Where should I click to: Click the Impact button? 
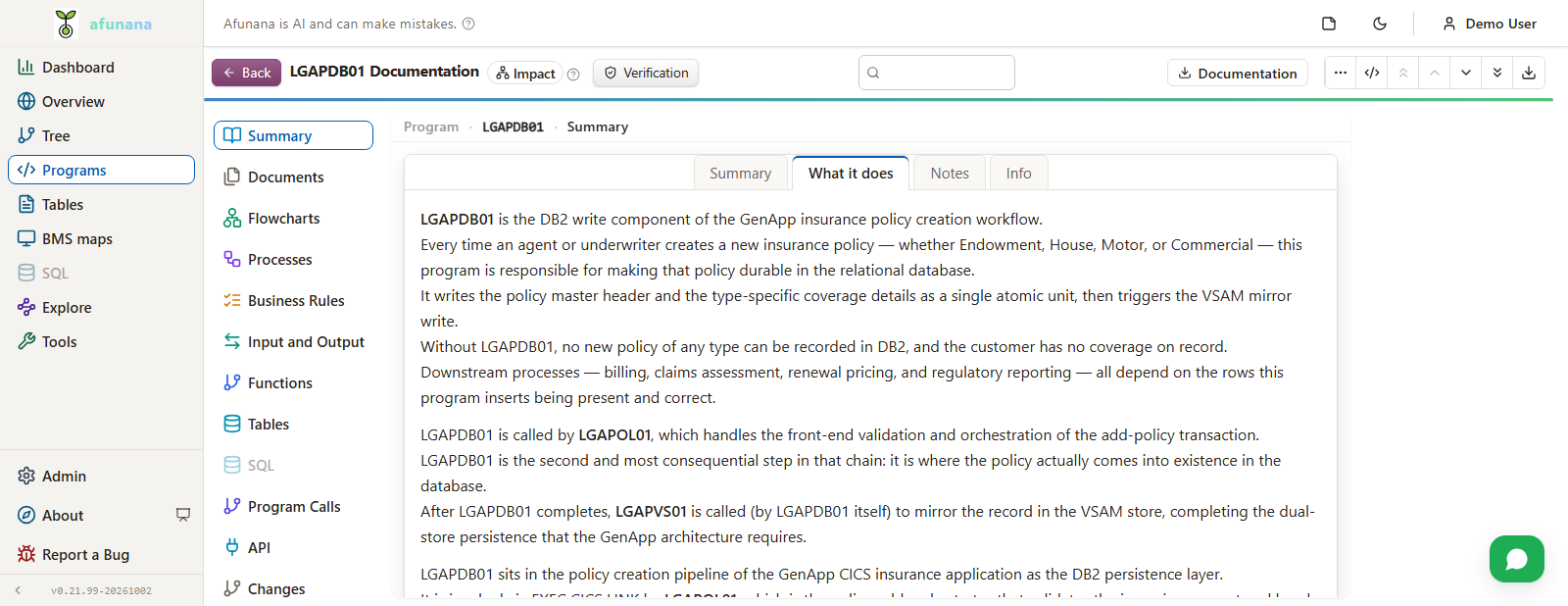pyautogui.click(x=525, y=74)
